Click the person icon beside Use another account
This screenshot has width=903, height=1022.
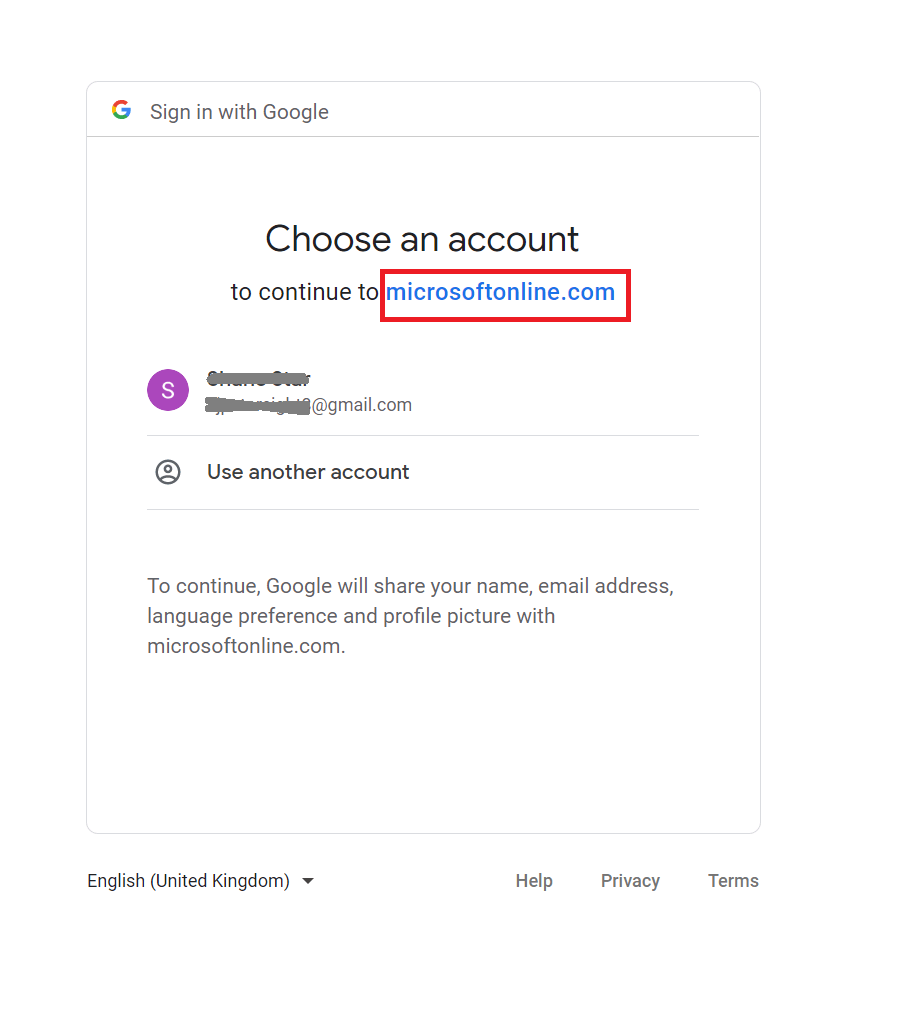click(x=168, y=472)
